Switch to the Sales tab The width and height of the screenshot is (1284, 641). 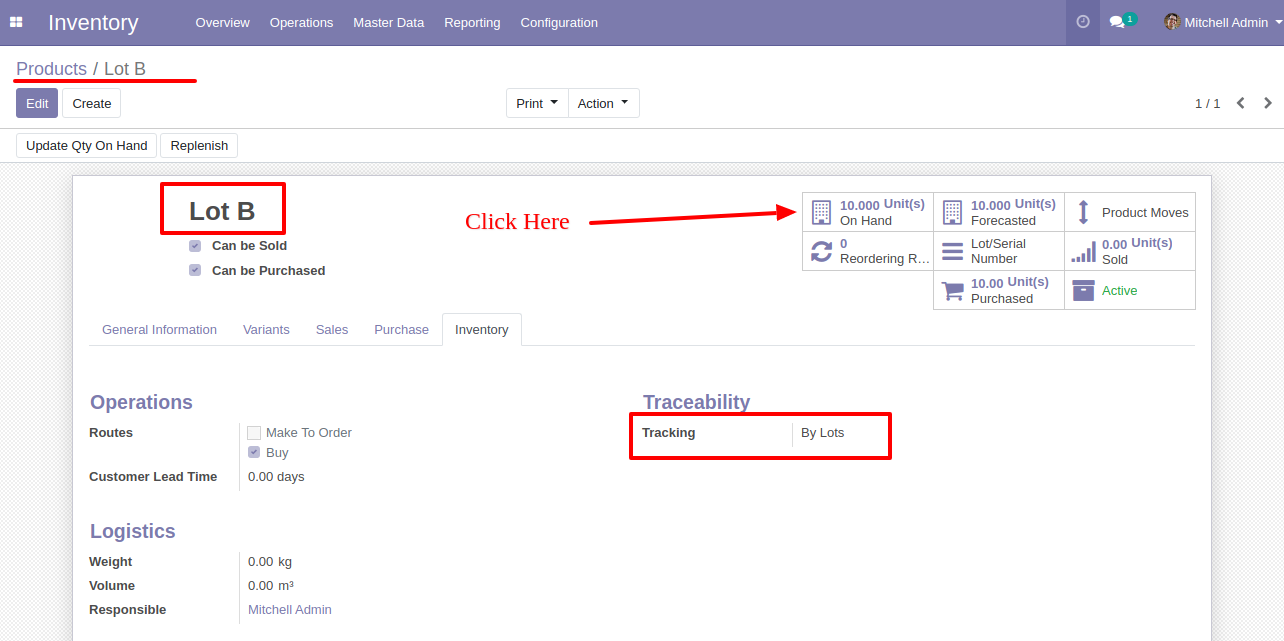point(332,330)
